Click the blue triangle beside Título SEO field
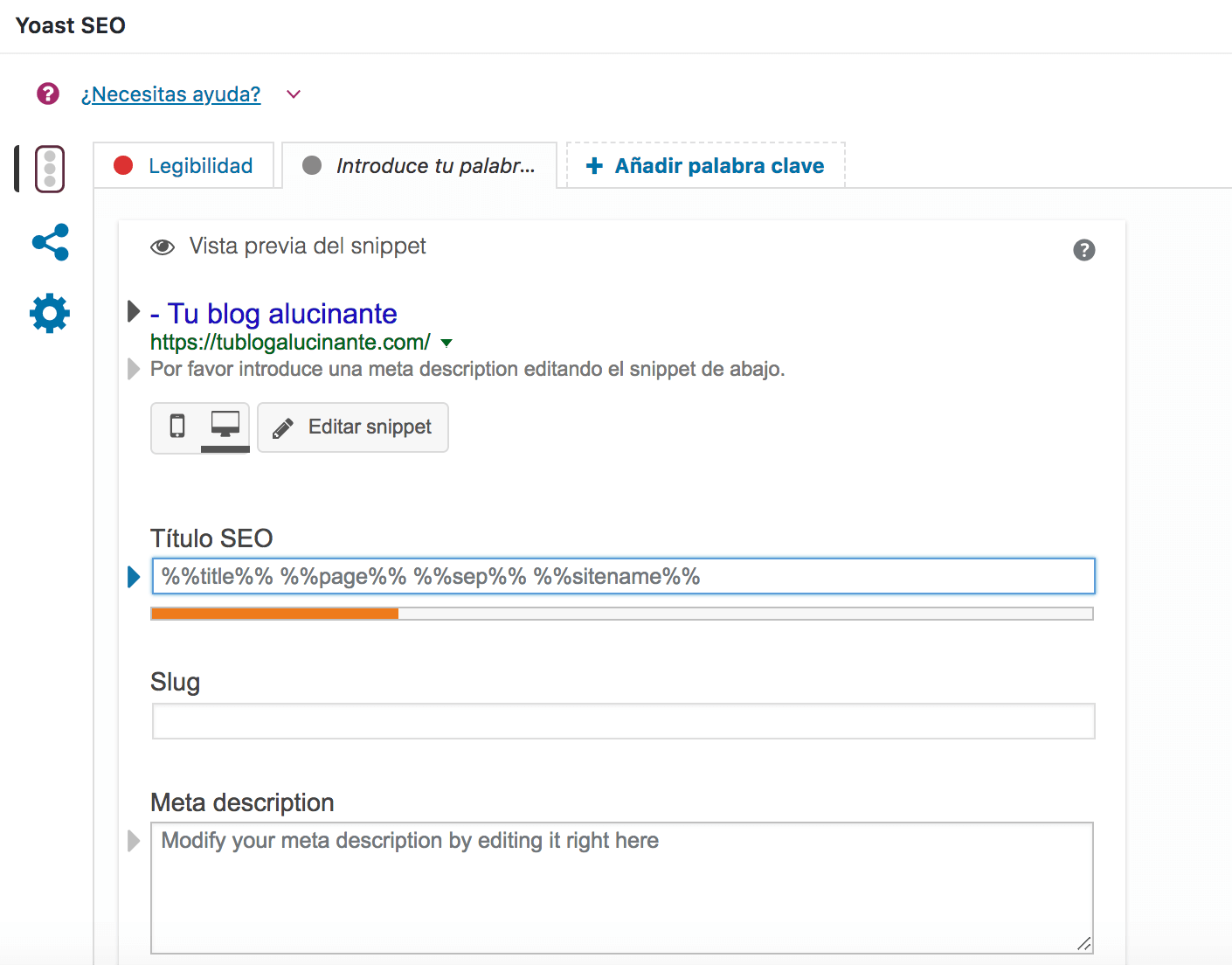 [134, 577]
